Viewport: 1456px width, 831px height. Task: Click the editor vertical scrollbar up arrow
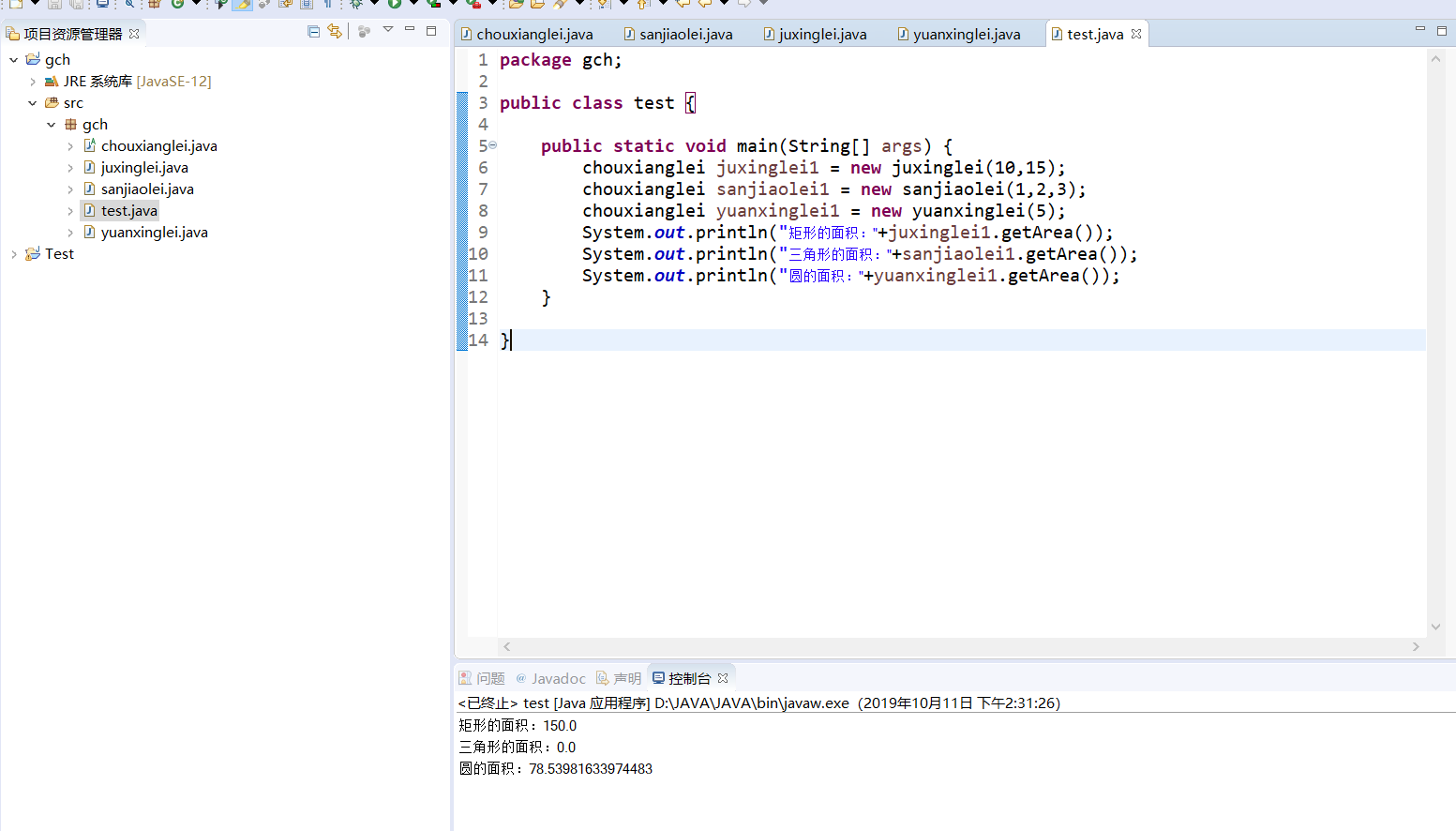(1435, 58)
